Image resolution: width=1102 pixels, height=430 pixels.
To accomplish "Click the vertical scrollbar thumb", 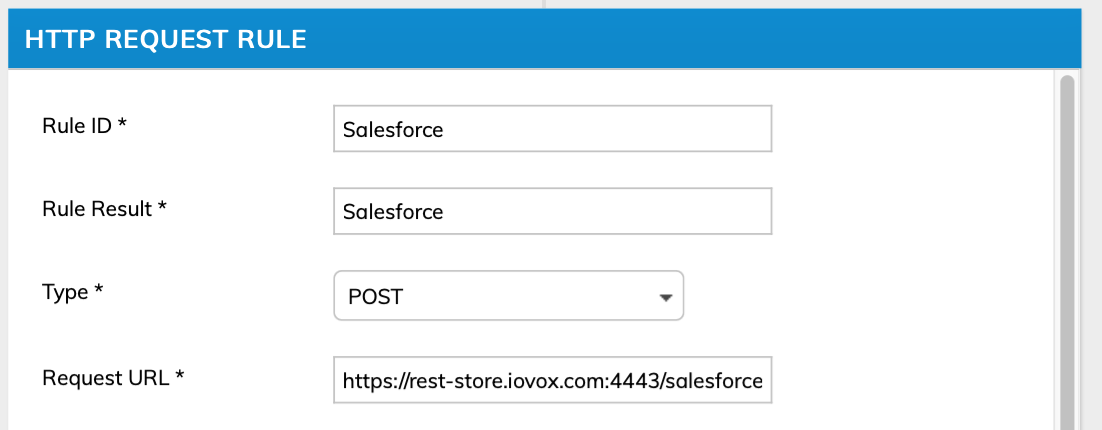I will pos(1067,250).
